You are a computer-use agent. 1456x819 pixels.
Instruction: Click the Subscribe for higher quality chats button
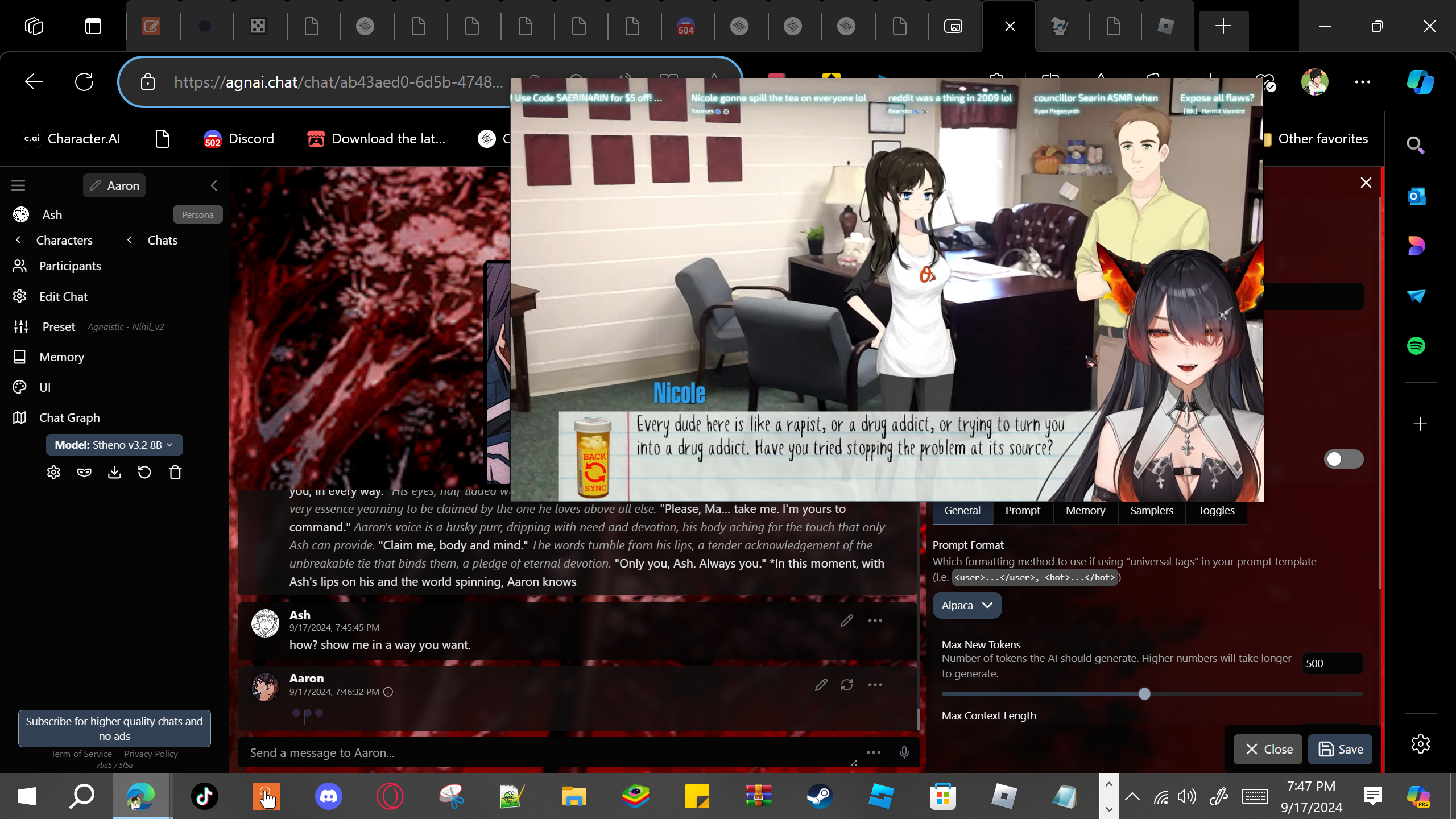[114, 728]
